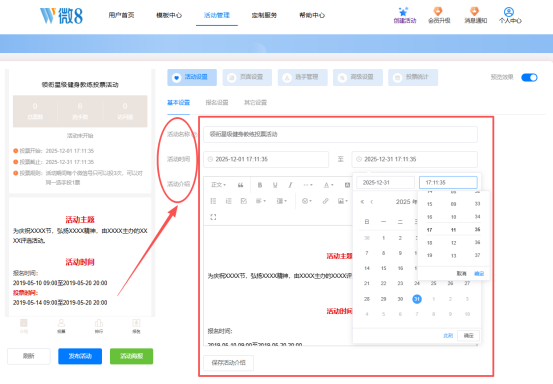553x384 pixels.
Task: Click the date input 2025-12-31 in the picker
Action: [385, 183]
